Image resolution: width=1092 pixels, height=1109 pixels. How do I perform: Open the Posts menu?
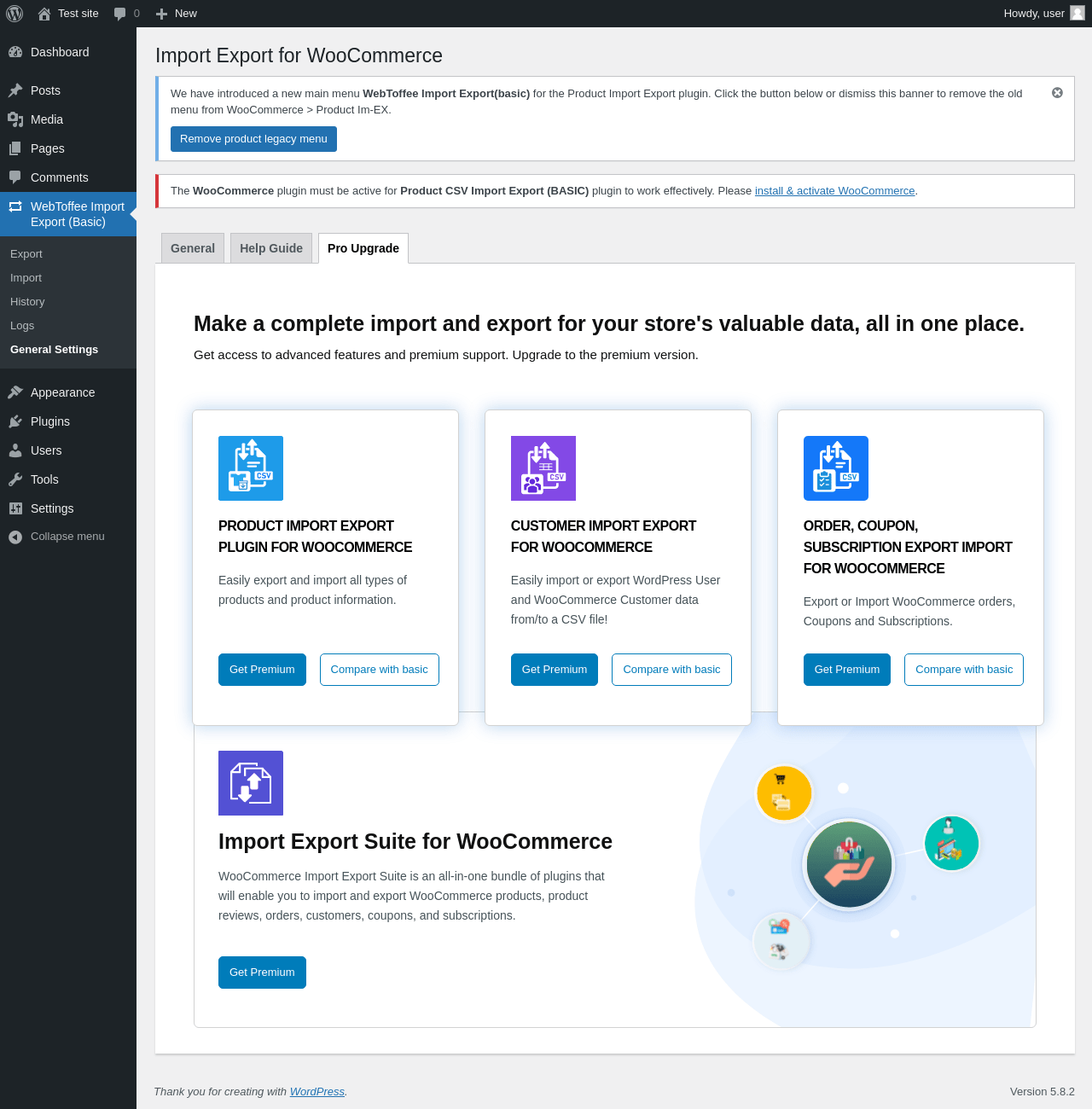tap(68, 90)
